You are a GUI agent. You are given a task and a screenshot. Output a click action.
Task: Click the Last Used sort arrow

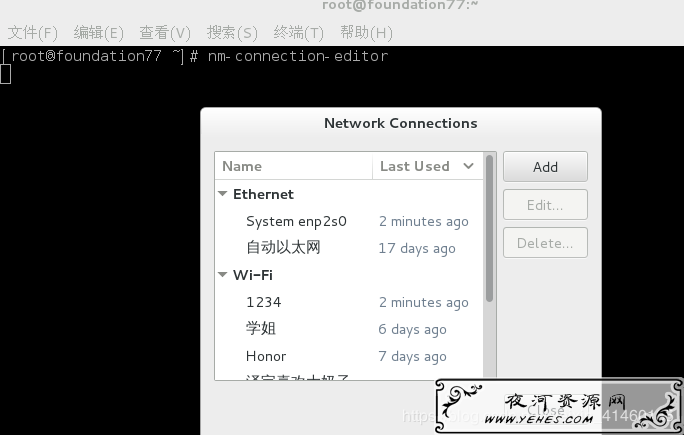[469, 166]
